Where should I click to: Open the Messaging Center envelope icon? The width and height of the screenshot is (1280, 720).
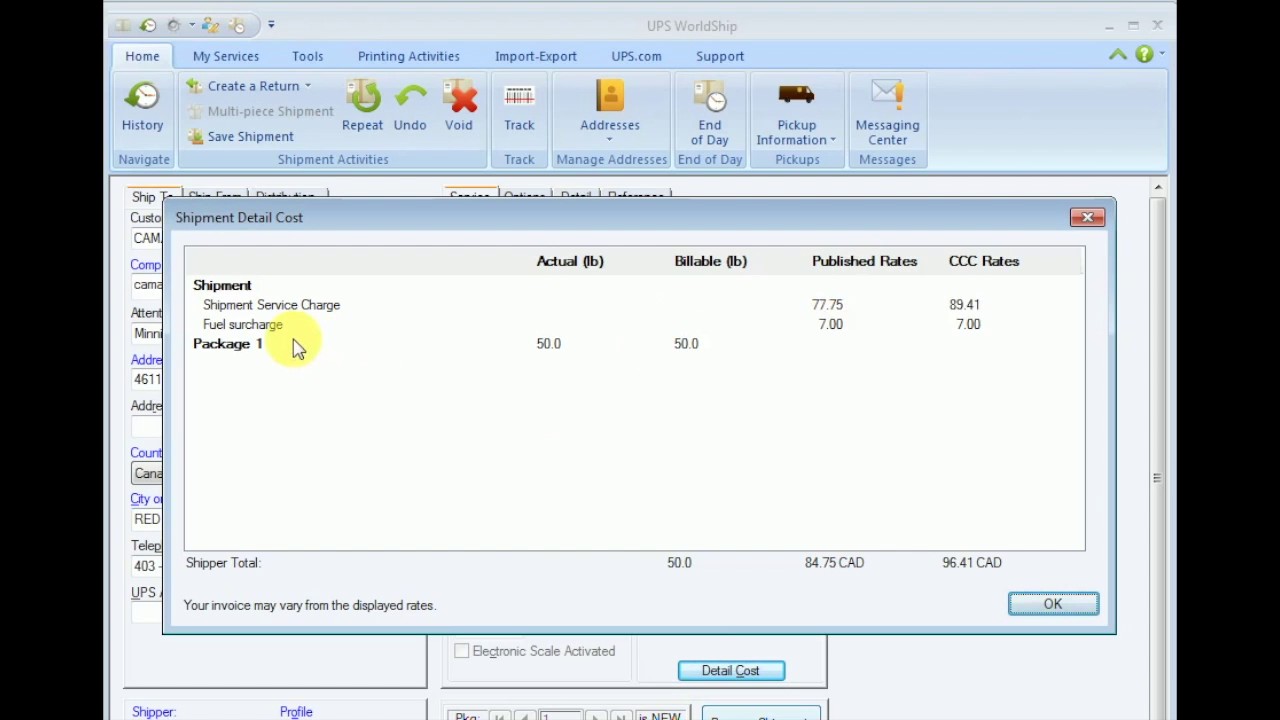pyautogui.click(x=887, y=95)
